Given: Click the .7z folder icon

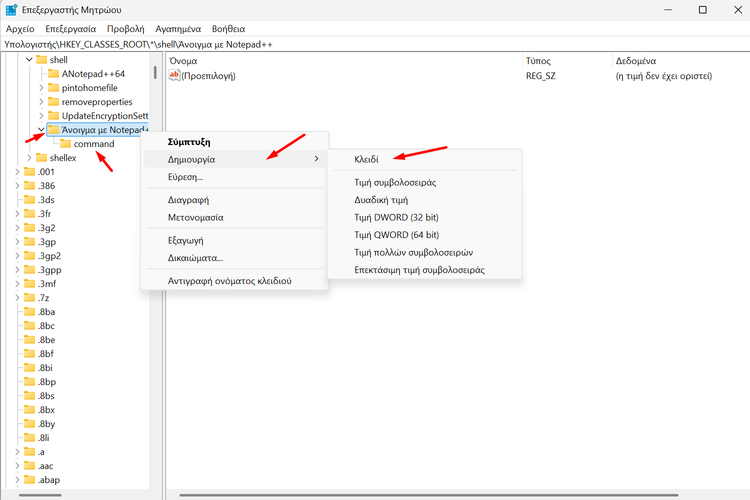Looking at the screenshot, I should tap(29, 298).
